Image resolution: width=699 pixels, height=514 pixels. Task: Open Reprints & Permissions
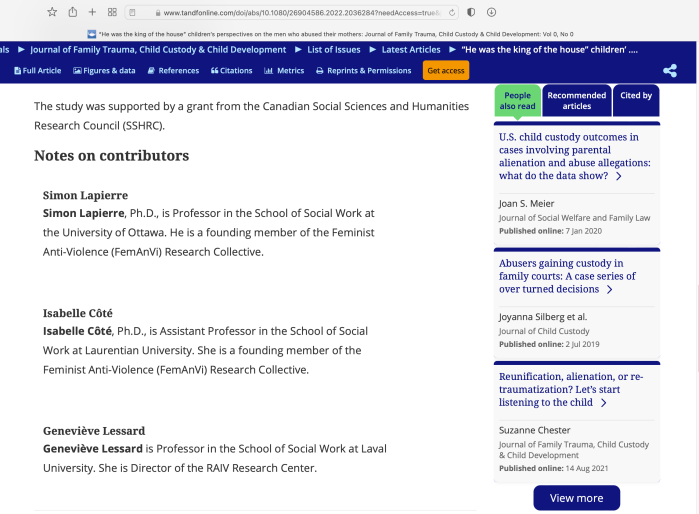click(x=363, y=71)
